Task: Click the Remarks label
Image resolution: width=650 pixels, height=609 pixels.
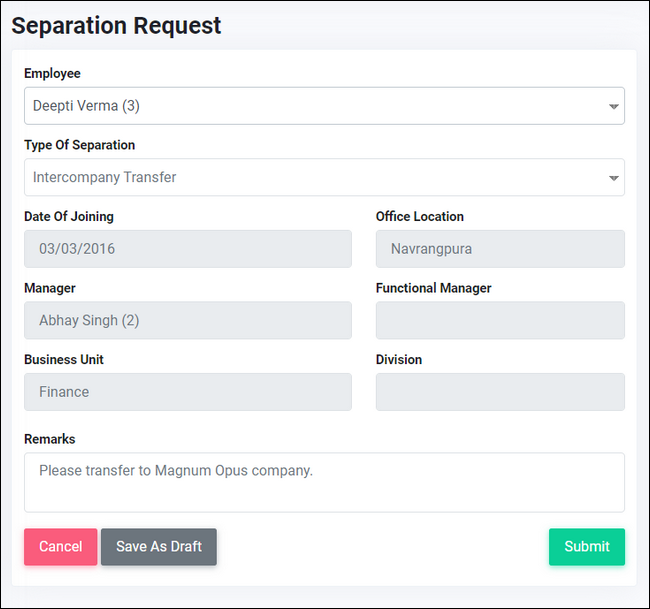Action: [50, 439]
